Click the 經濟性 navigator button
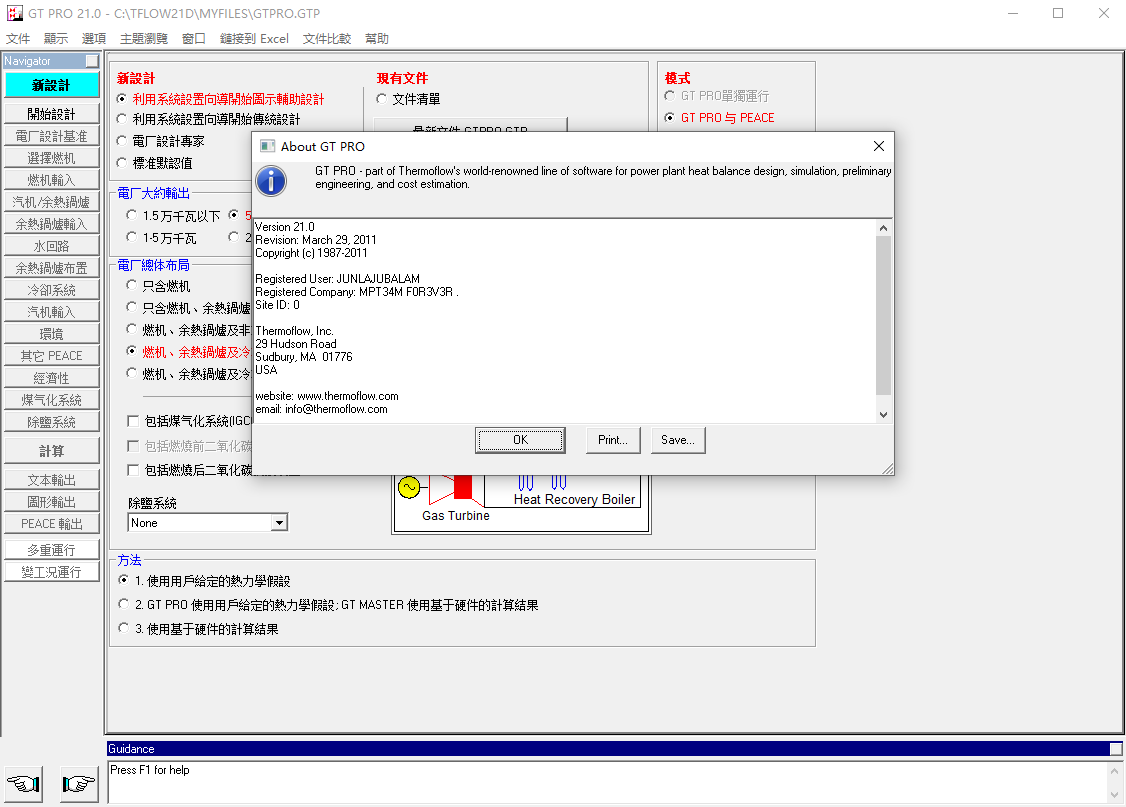Viewport: 1126px width, 807px height. (x=52, y=378)
